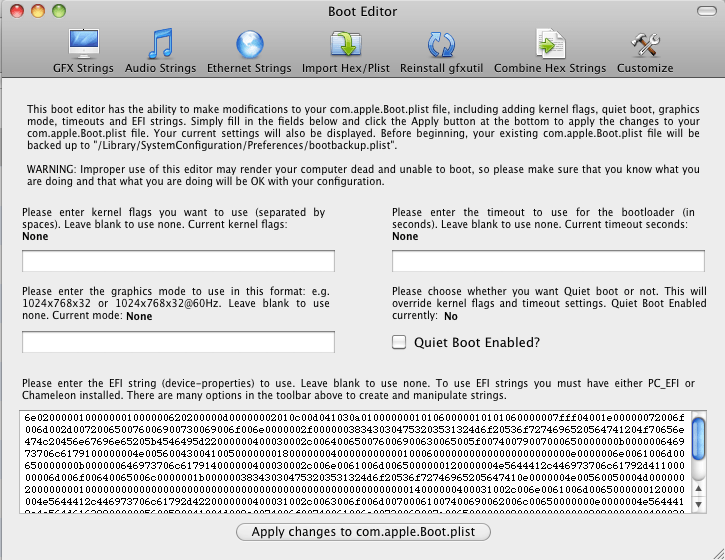Viewport: 725px width, 560px height.
Task: Click the EFI text area scroll down arrow
Action: coord(699,504)
